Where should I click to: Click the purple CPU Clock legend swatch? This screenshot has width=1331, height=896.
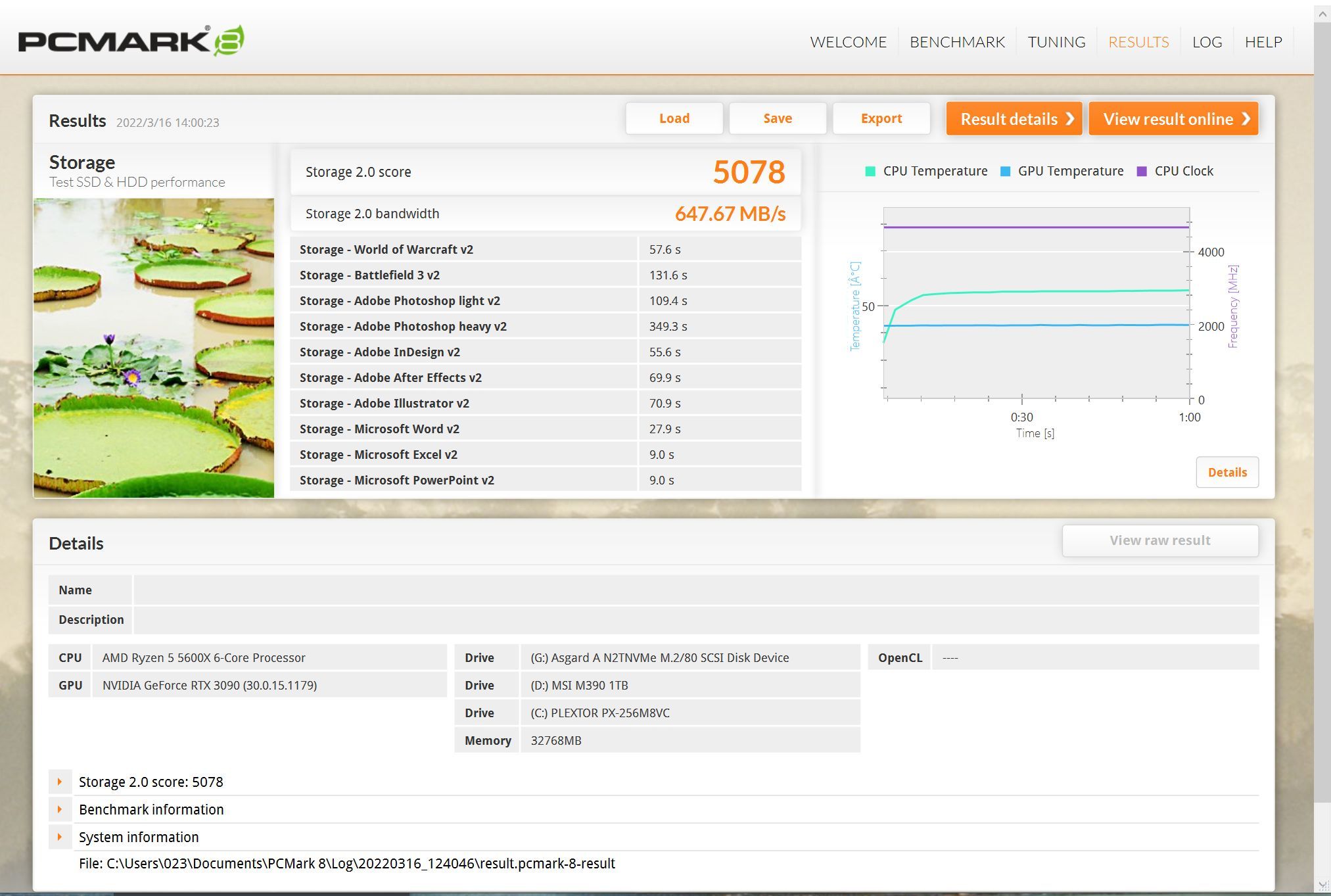click(1142, 170)
